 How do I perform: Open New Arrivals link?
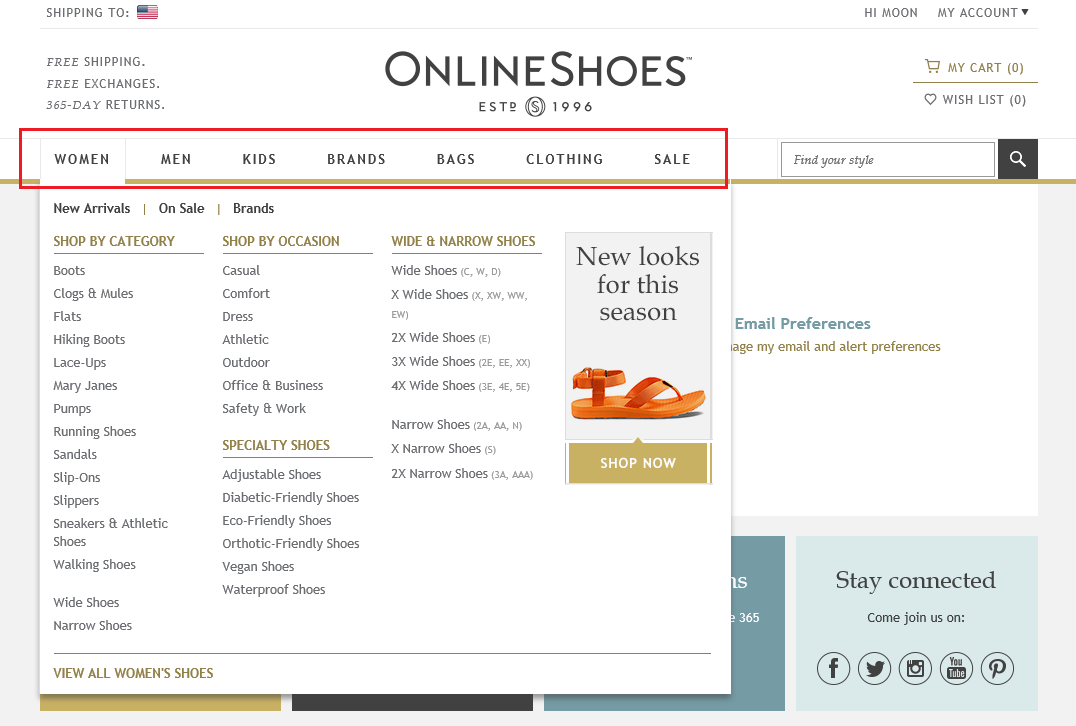click(92, 208)
